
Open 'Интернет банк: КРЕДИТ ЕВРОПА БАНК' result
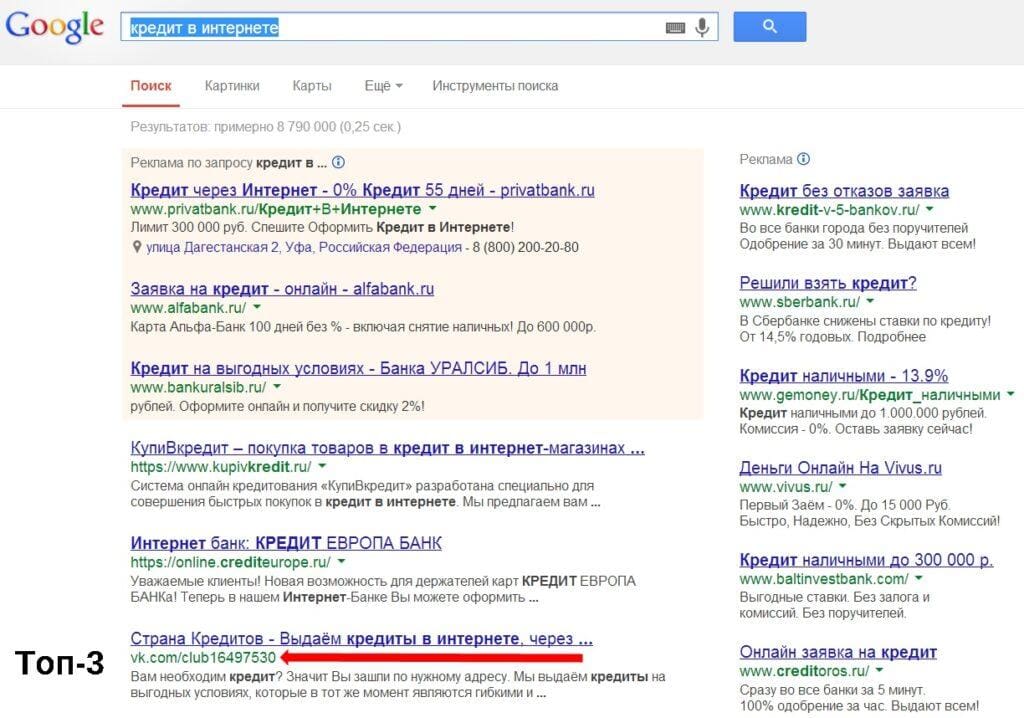(286, 543)
